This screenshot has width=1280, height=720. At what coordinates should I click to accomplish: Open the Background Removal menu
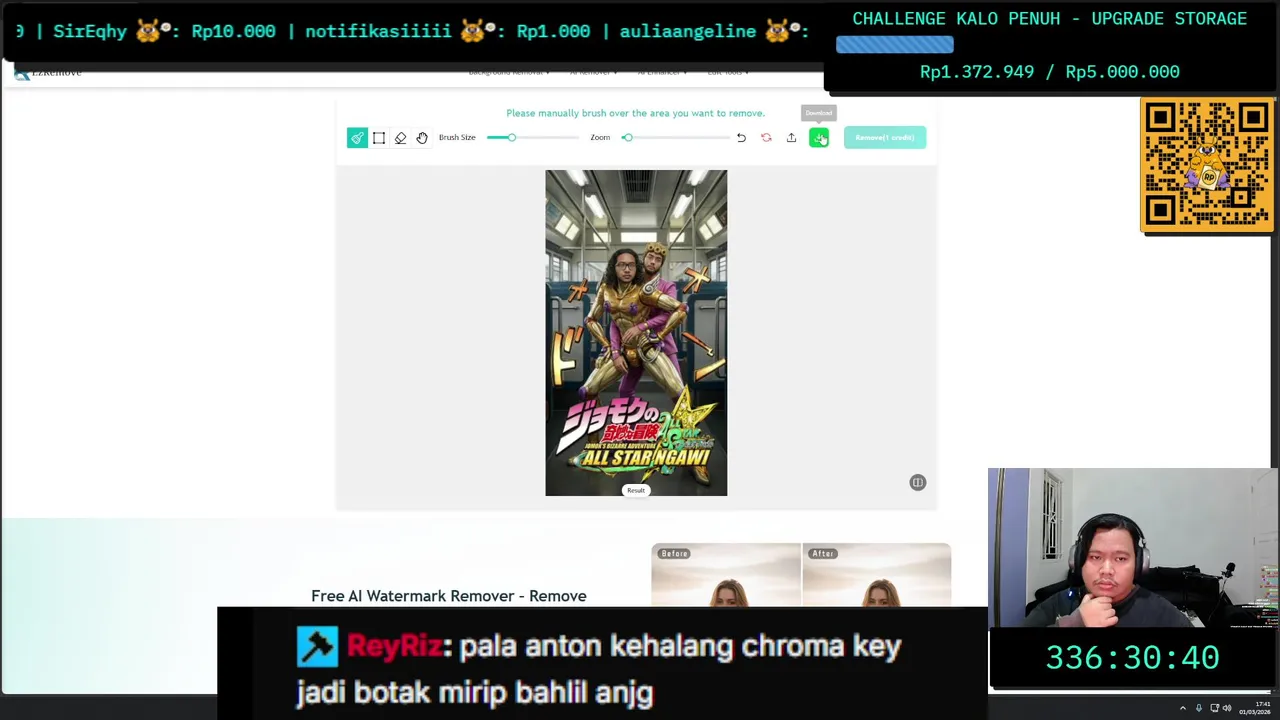[509, 72]
